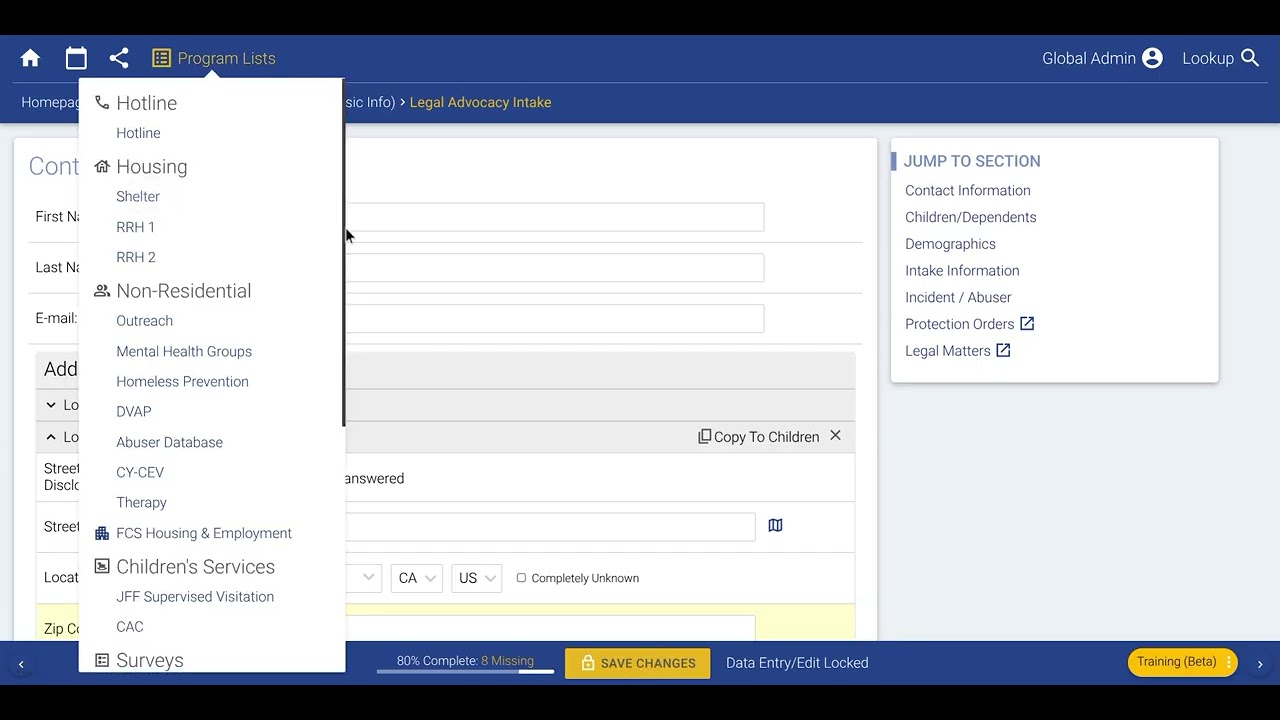The height and width of the screenshot is (720, 1280).
Task: Click left arrow in bottom bar
Action: tap(21, 664)
